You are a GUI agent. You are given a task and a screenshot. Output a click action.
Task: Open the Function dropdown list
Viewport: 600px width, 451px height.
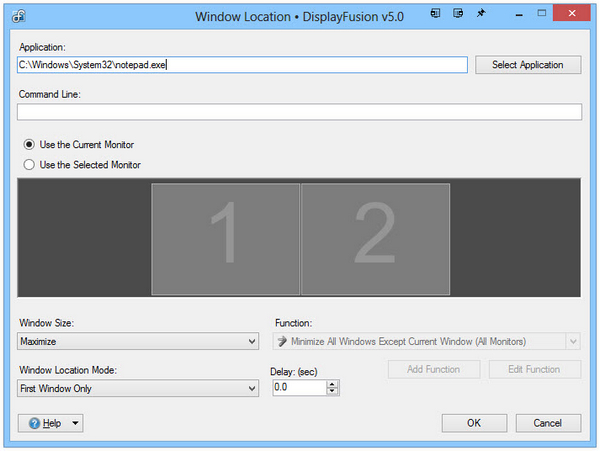tap(426, 341)
